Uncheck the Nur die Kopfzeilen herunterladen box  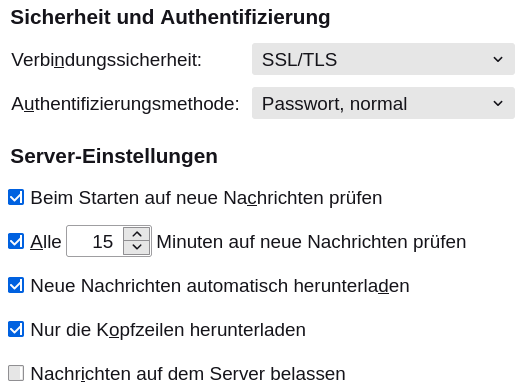[16, 329]
